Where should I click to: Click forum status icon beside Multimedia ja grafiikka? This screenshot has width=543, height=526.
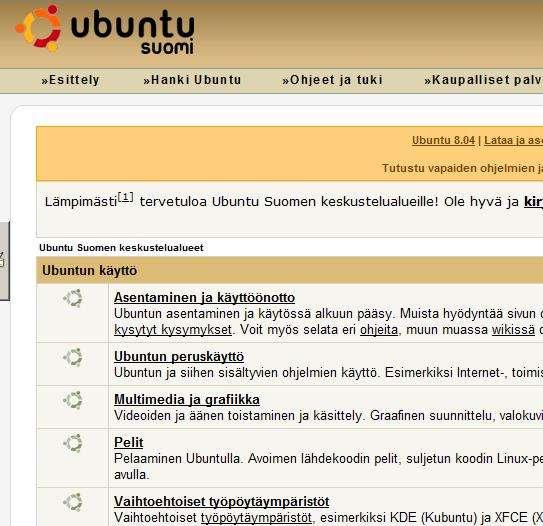pos(73,400)
